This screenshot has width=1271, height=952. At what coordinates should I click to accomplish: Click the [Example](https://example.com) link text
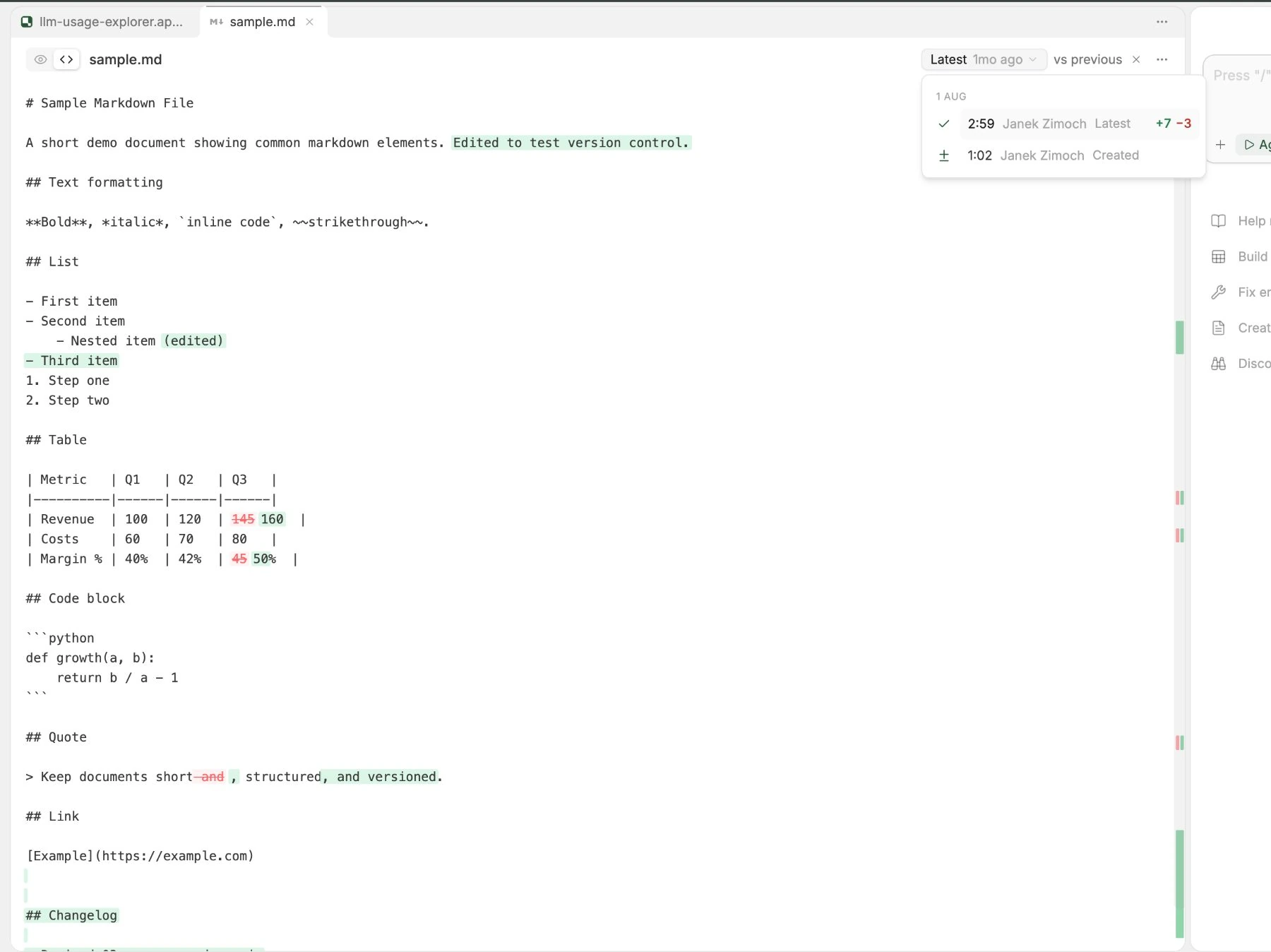coord(140,856)
